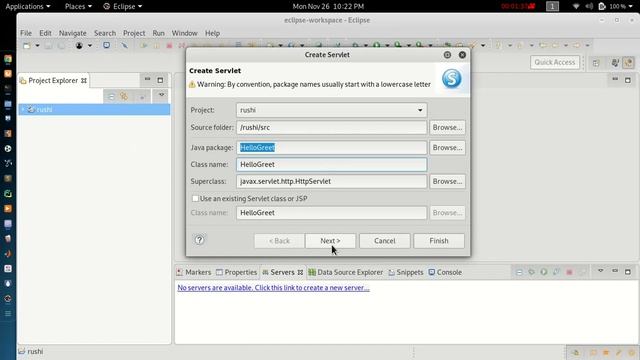Viewport: 640px width, 360px height.
Task: Click the Java package input field
Action: point(331,148)
